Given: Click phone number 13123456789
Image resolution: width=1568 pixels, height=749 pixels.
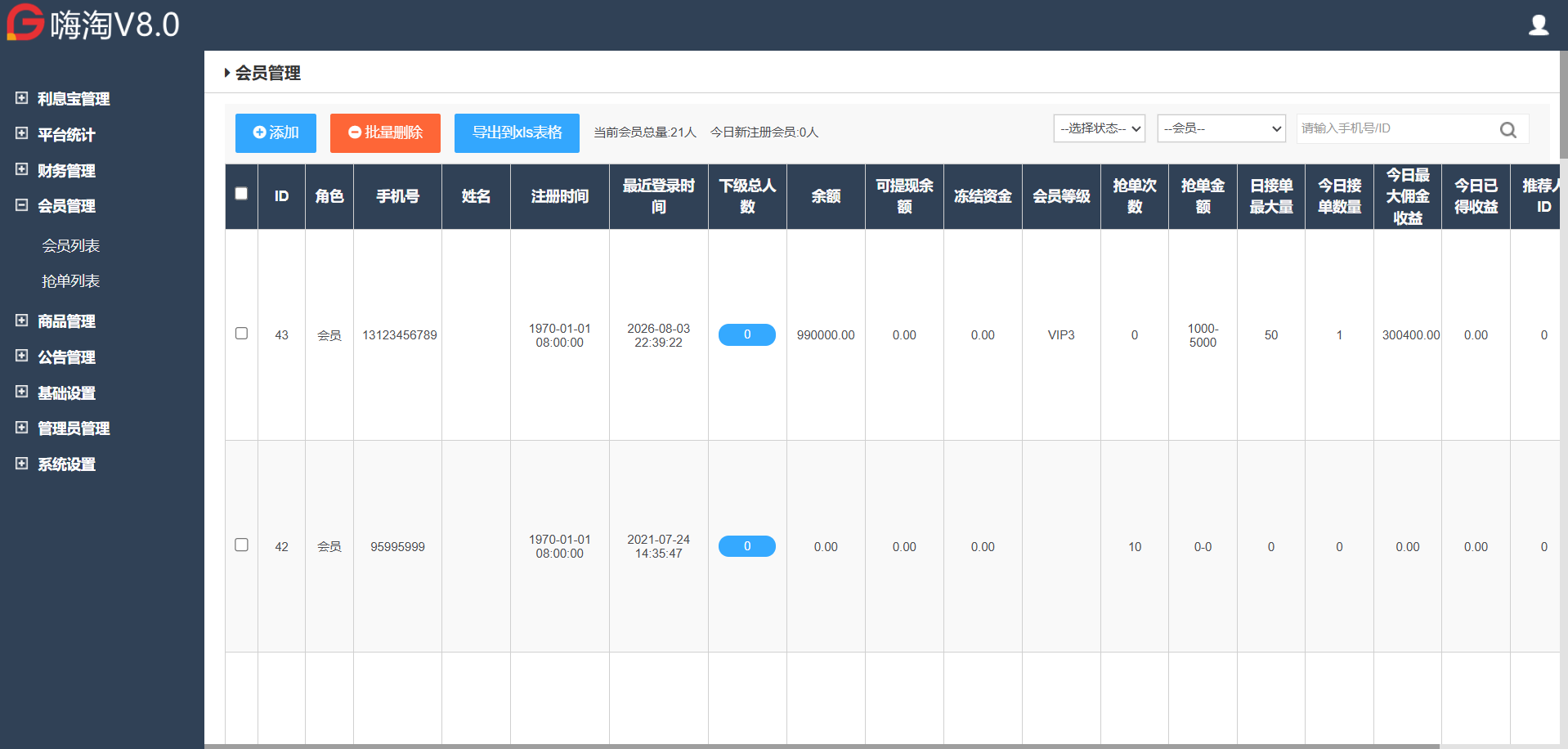Looking at the screenshot, I should 400,335.
